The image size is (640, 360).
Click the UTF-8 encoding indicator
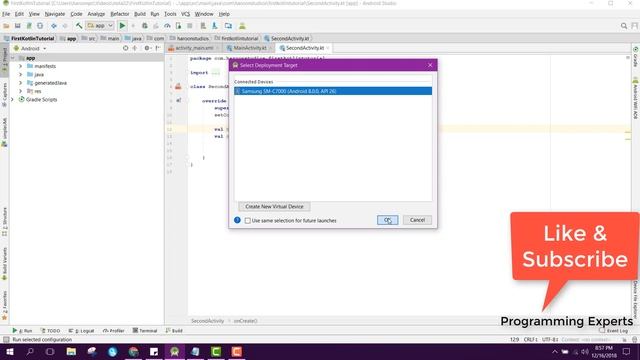pos(550,340)
